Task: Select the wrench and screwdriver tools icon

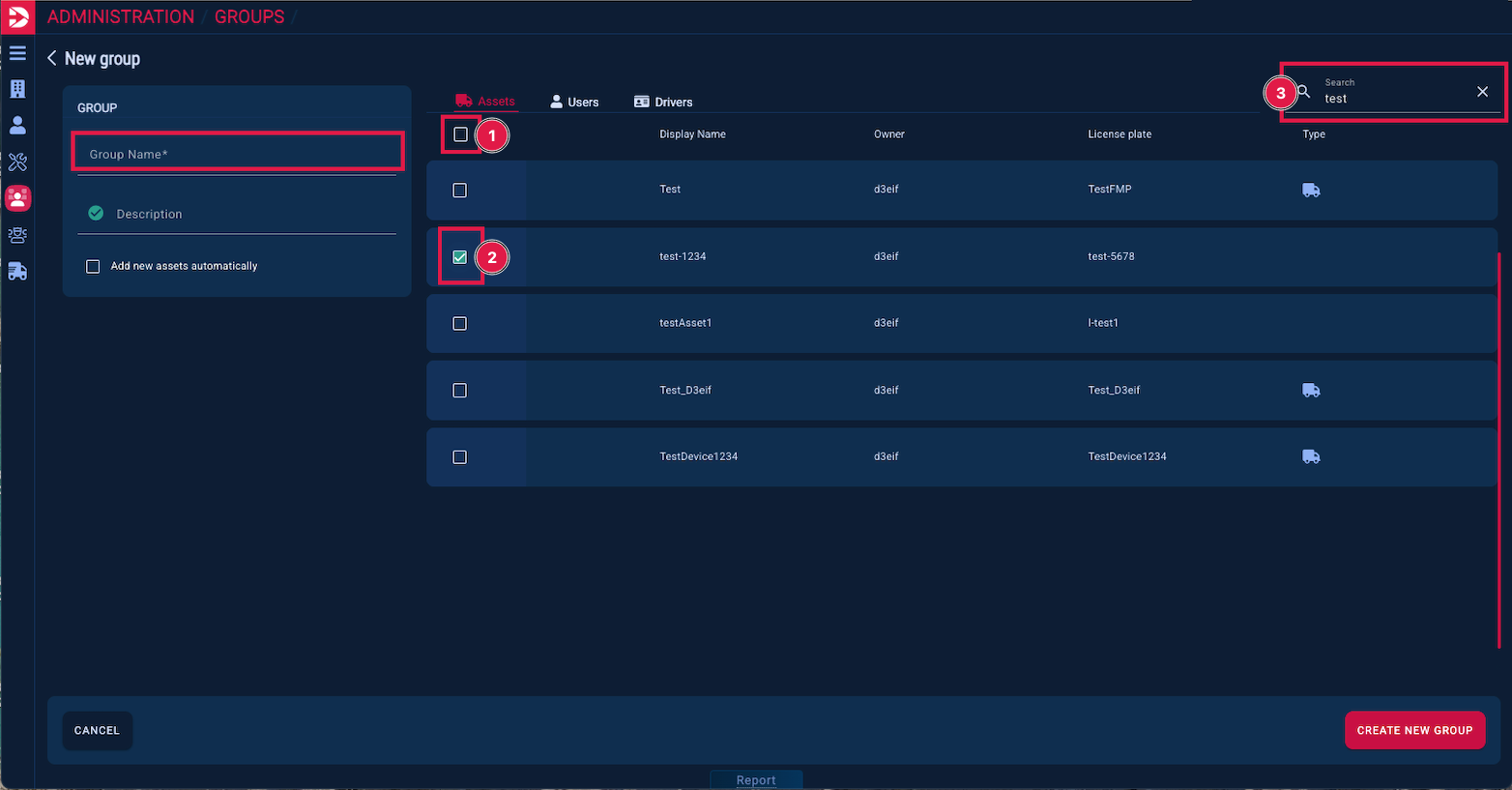Action: pyautogui.click(x=17, y=162)
